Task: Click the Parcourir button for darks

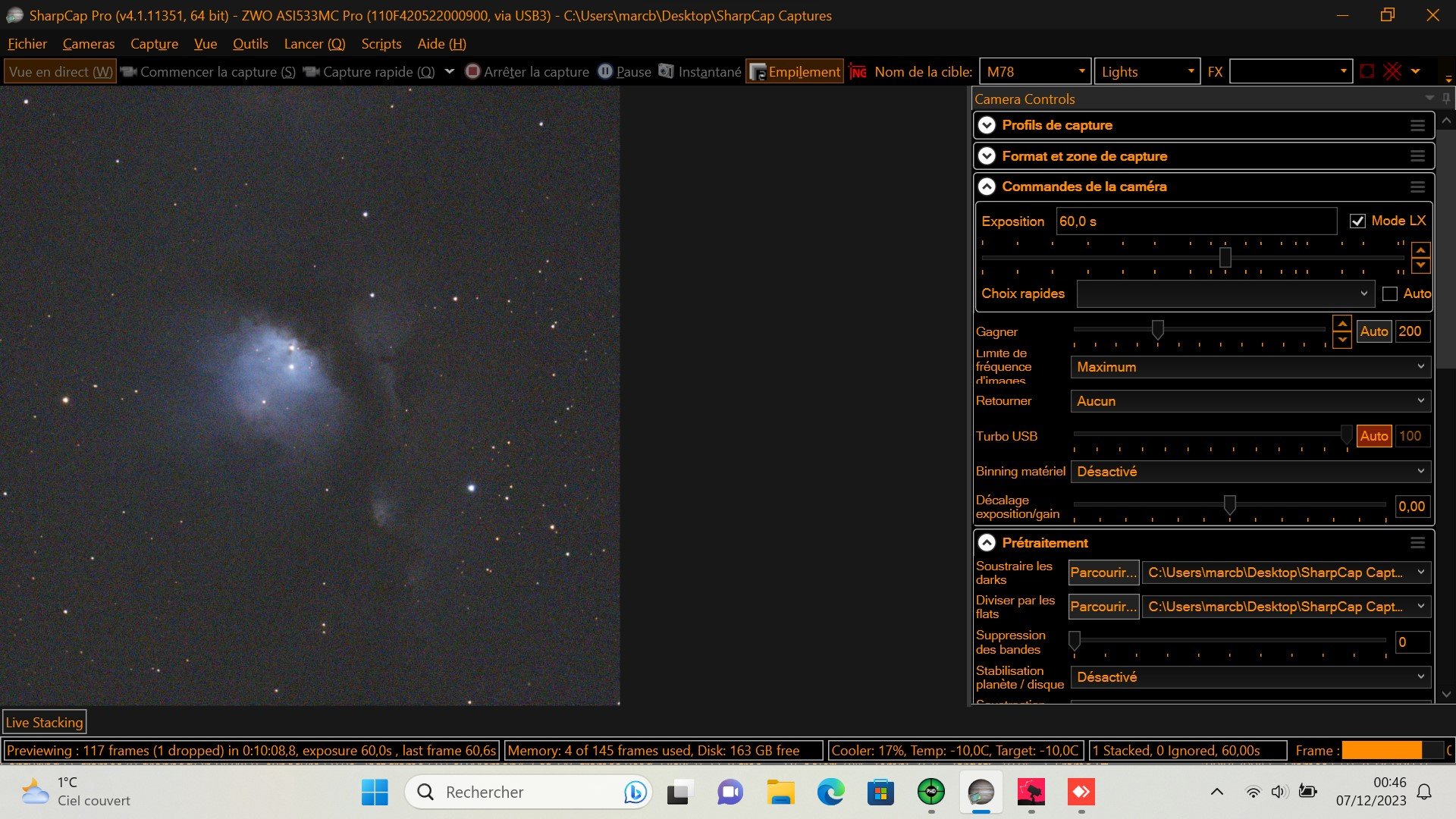Action: [x=1103, y=573]
